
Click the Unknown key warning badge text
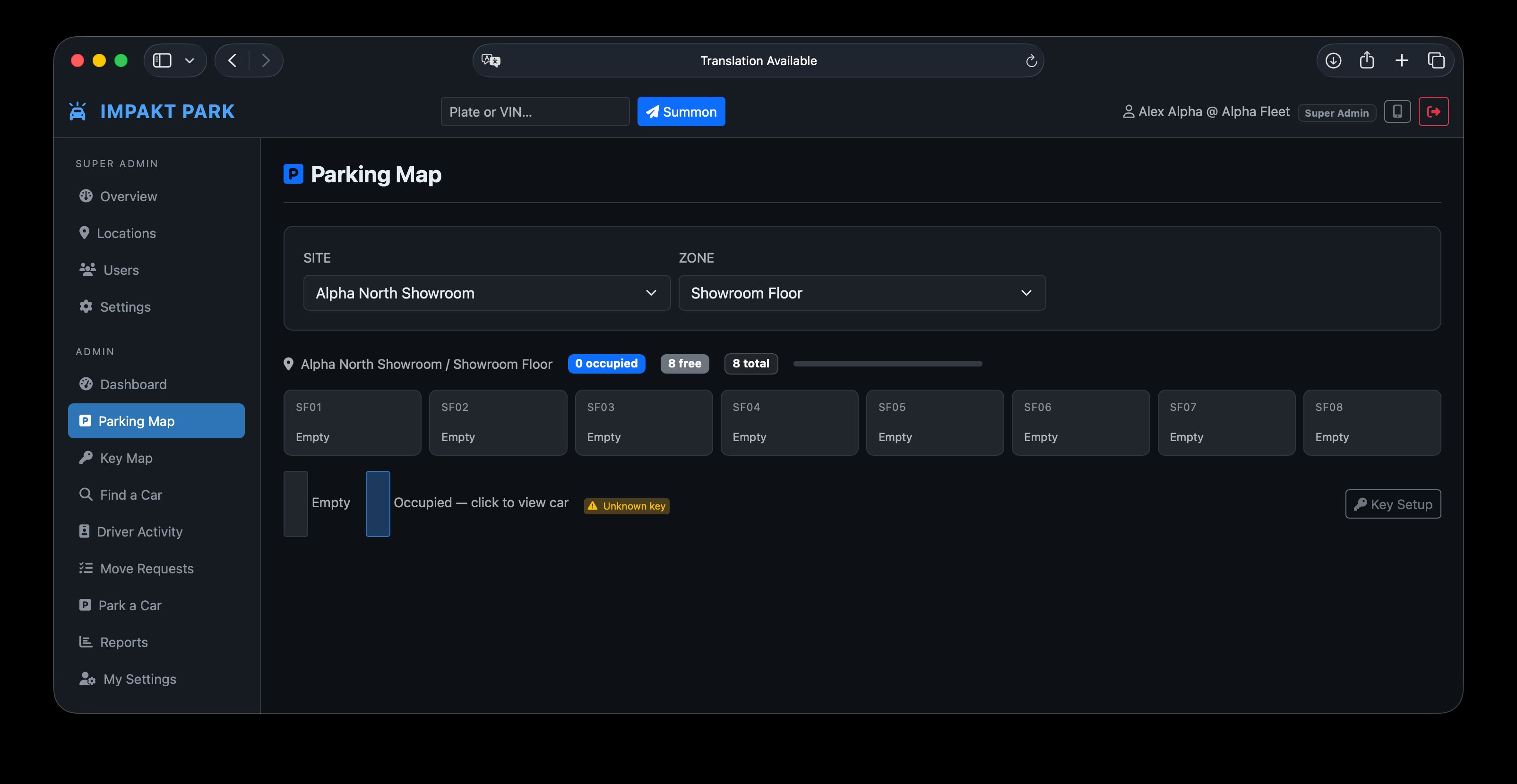click(634, 506)
